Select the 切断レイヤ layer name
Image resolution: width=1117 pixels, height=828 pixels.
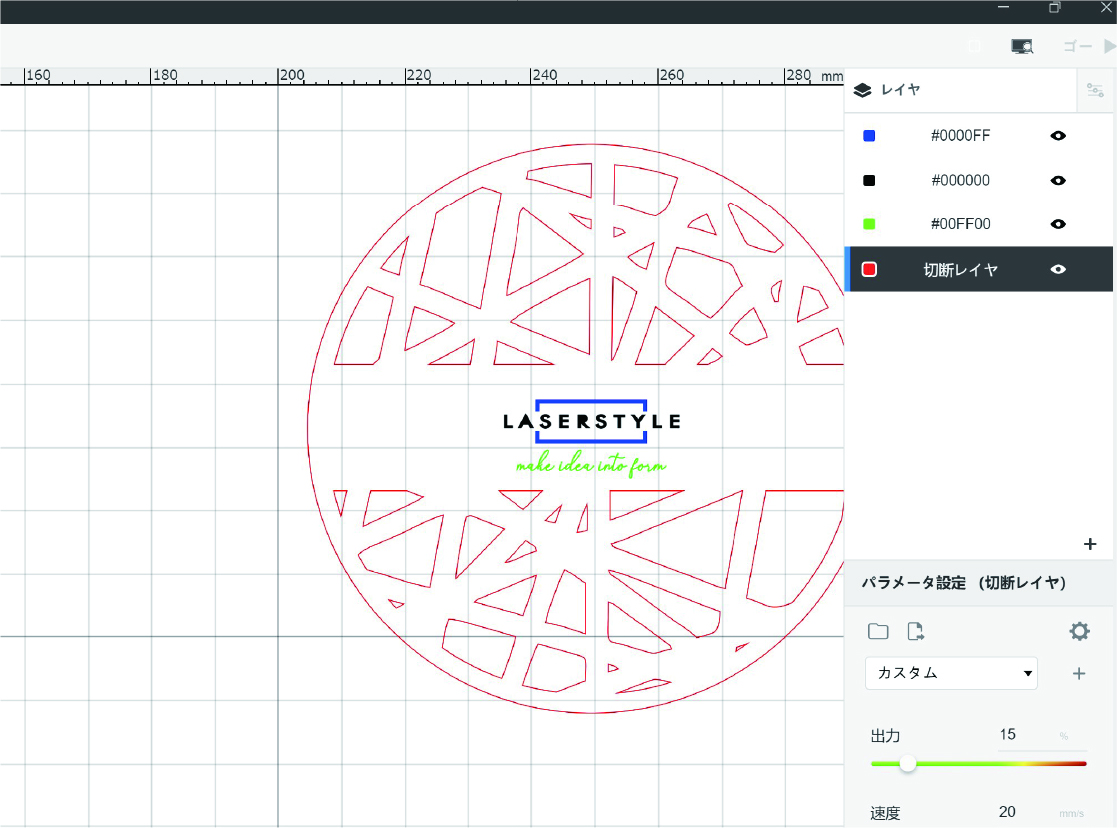tap(960, 270)
